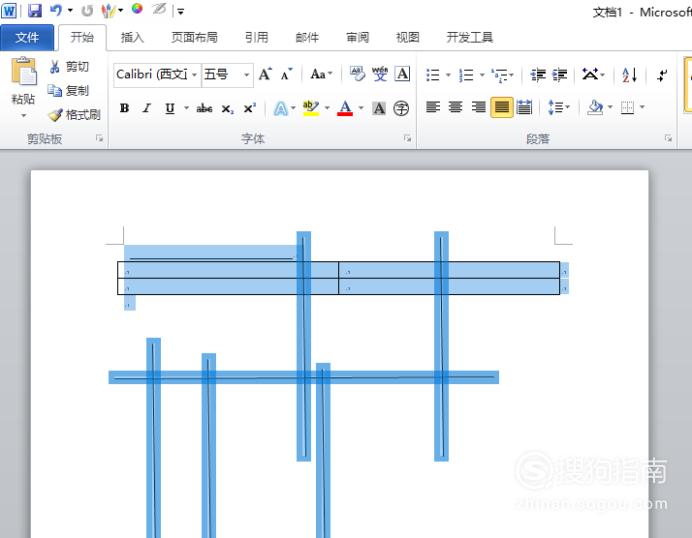Clear formatting with the eraser icon
Screen dimensions: 692x538
point(357,74)
